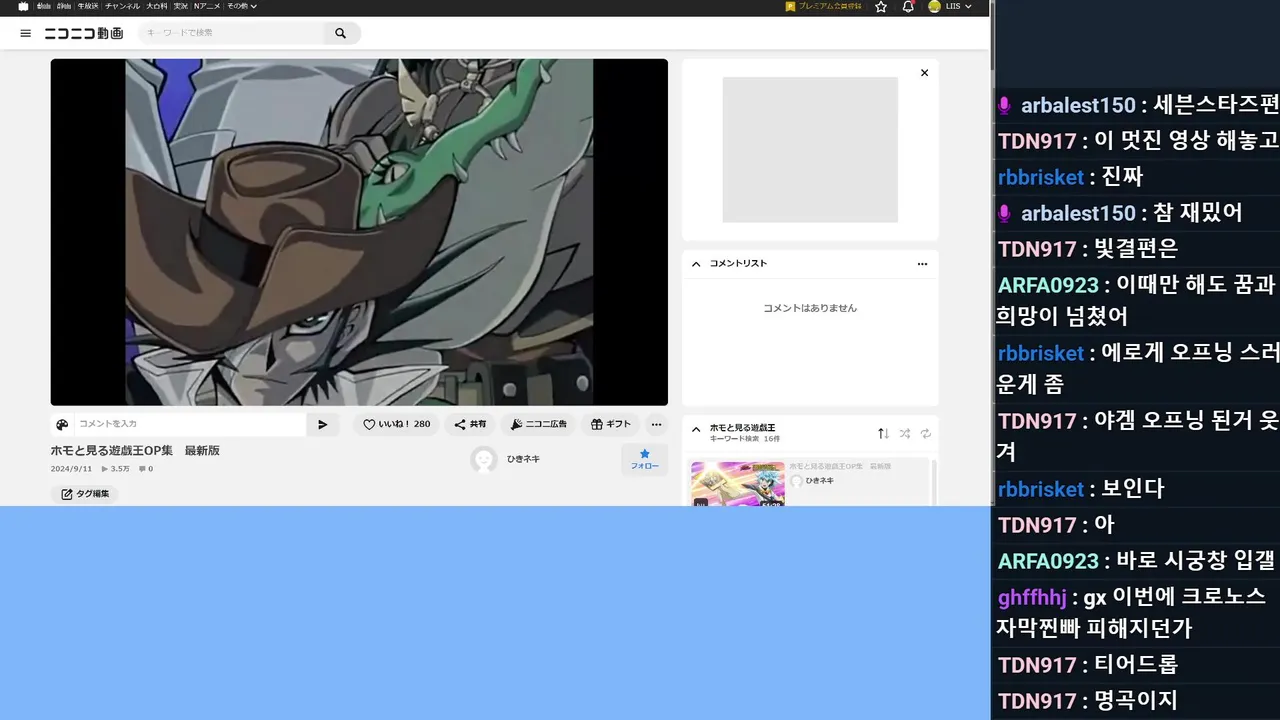Collapse the コメントリスト panel
The height and width of the screenshot is (720, 1280).
(x=696, y=264)
